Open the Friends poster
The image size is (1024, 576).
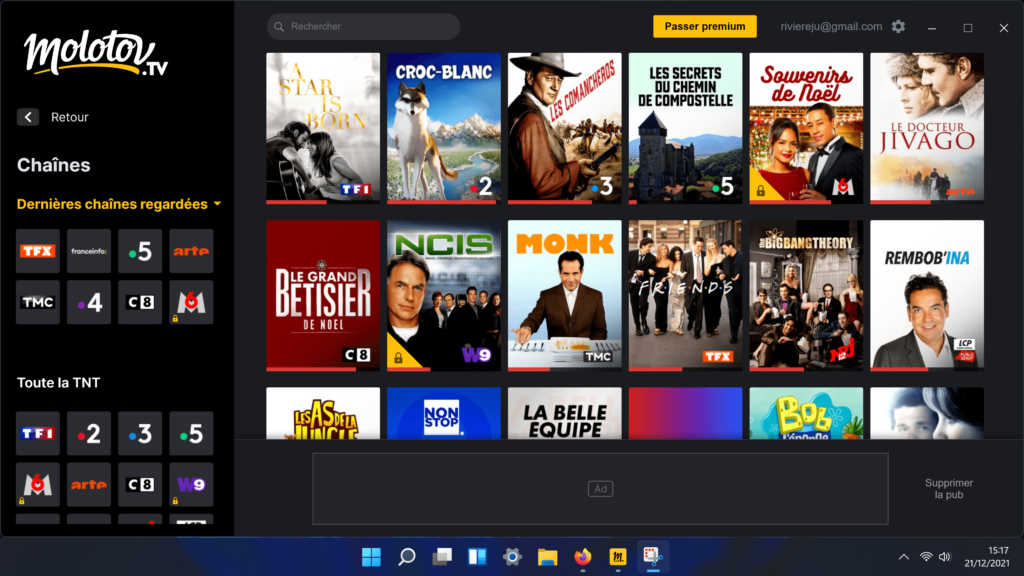(x=686, y=295)
